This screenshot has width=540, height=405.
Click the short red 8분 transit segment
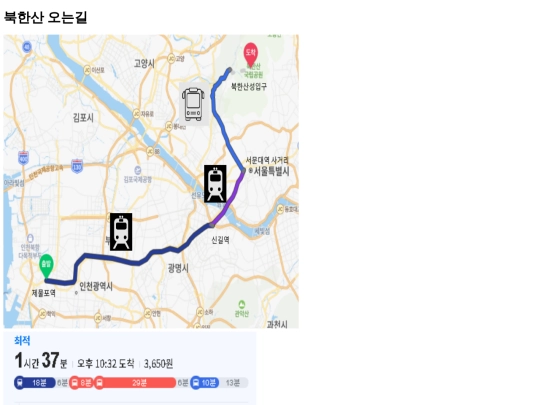81,383
